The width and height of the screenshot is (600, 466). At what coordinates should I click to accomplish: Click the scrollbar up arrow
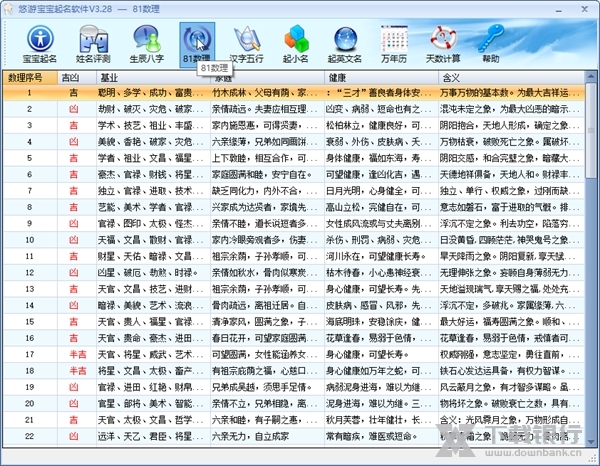(x=590, y=77)
